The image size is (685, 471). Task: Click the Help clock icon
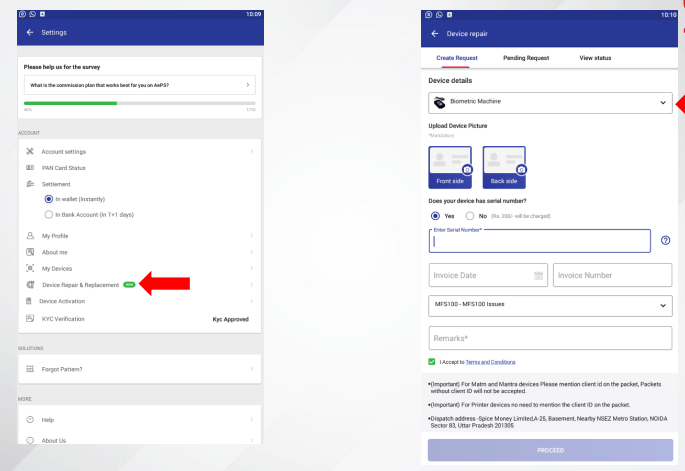[30, 419]
